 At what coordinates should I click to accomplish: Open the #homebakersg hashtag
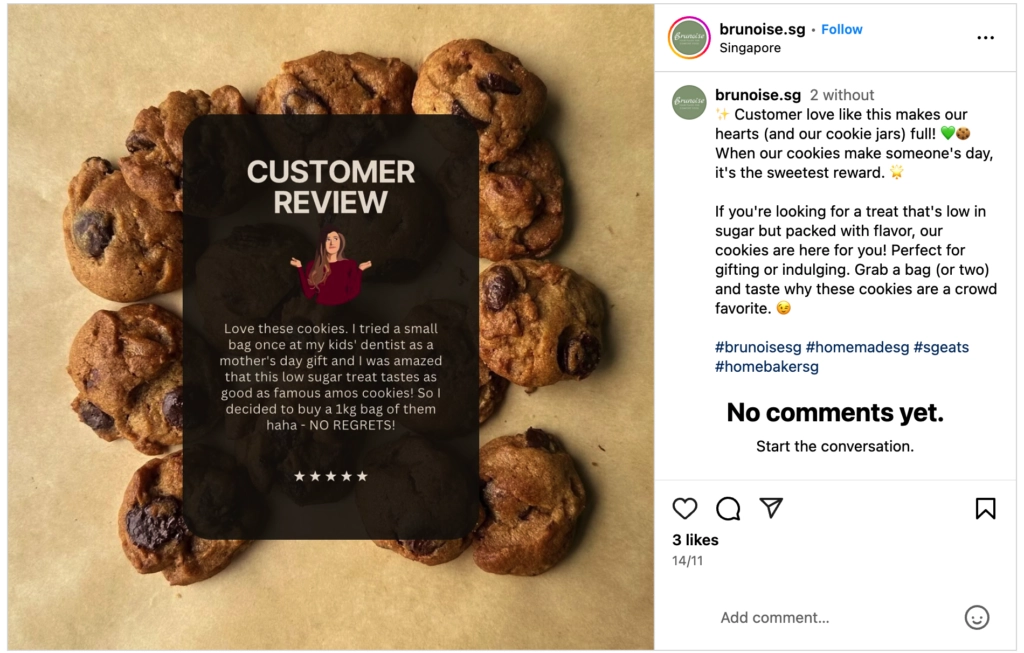767,366
